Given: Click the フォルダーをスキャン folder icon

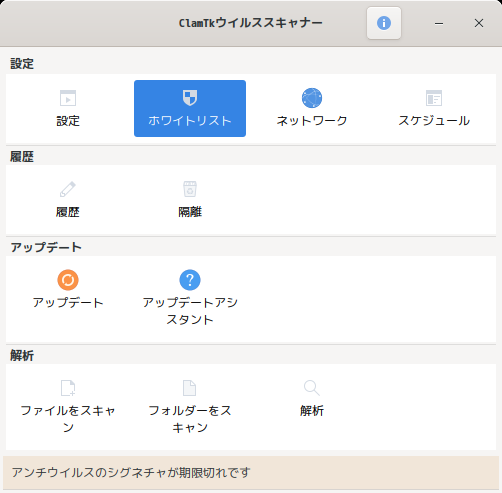Looking at the screenshot, I should pos(190,388).
